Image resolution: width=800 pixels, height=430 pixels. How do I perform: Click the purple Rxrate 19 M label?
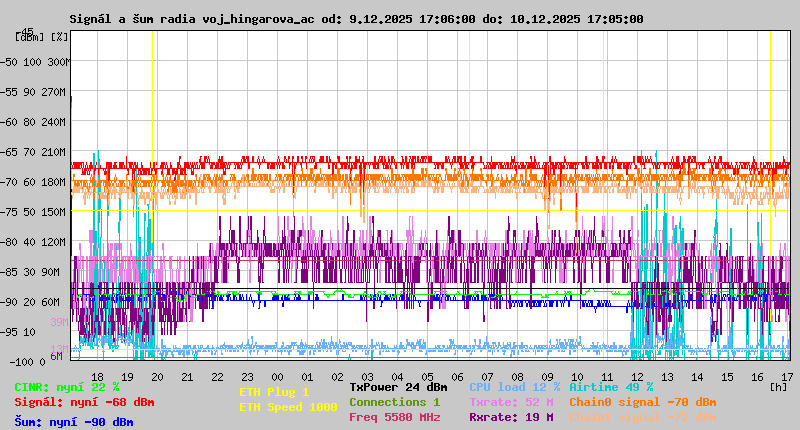pyautogui.click(x=511, y=417)
